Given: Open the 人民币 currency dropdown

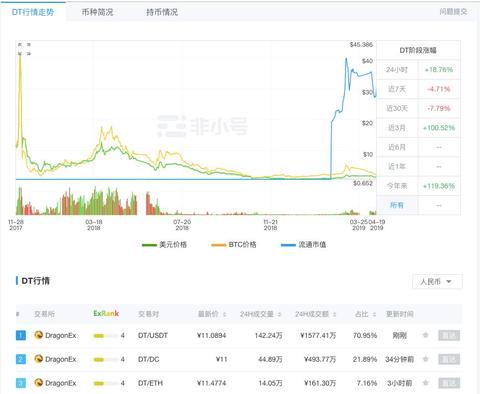Looking at the screenshot, I should click(437, 282).
